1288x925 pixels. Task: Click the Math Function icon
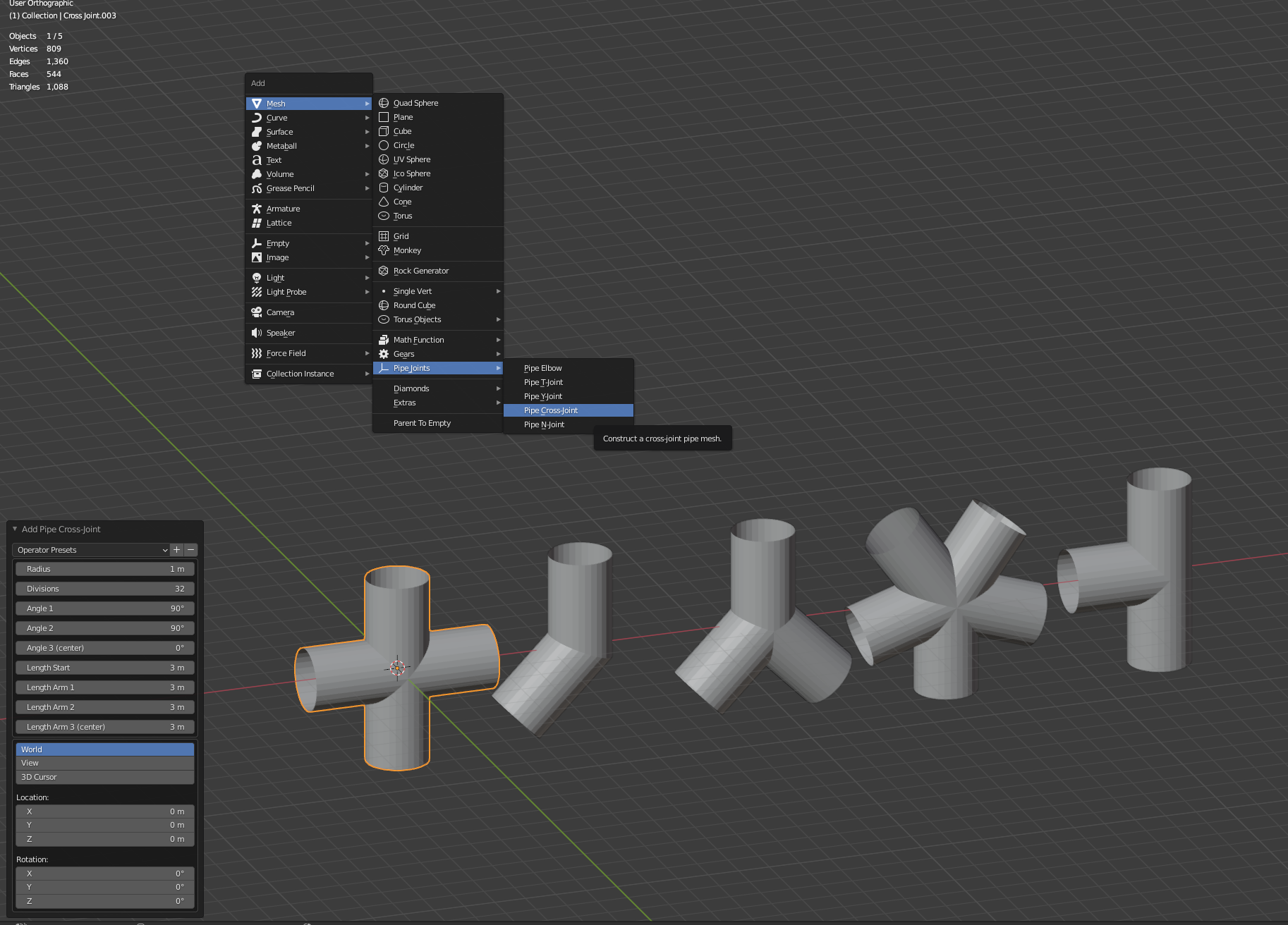point(384,340)
